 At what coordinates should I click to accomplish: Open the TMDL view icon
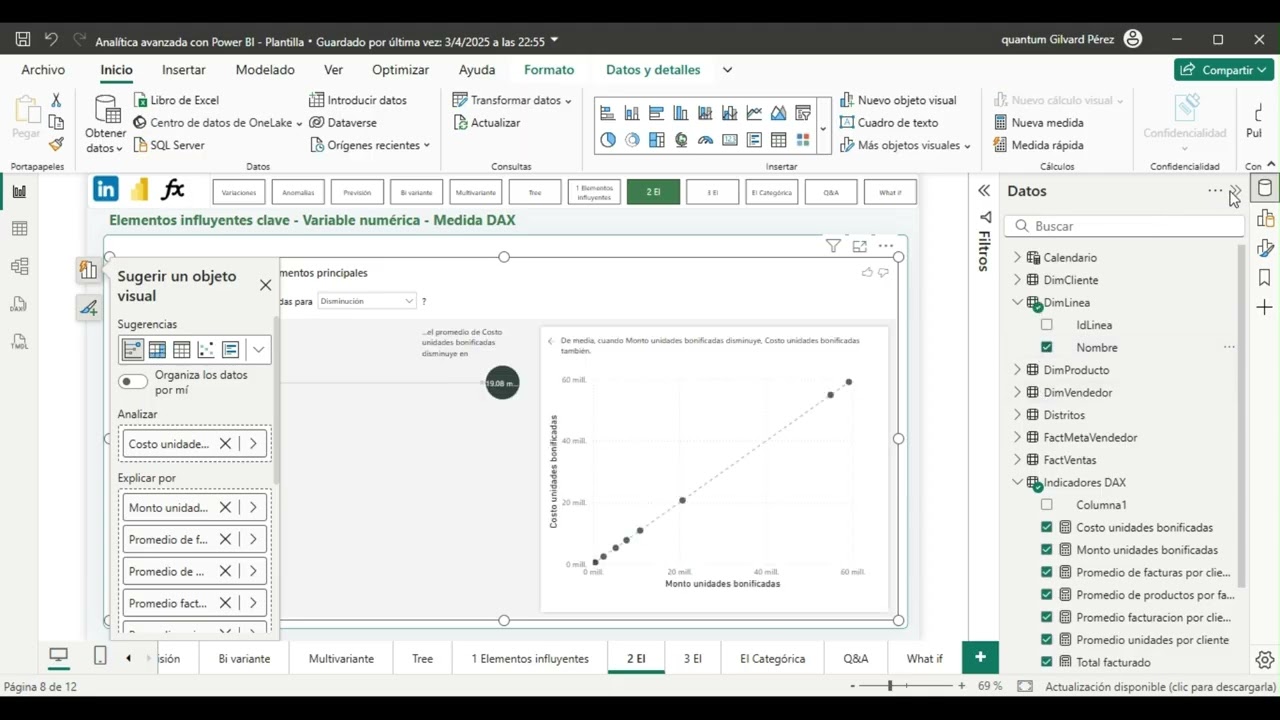(x=19, y=342)
